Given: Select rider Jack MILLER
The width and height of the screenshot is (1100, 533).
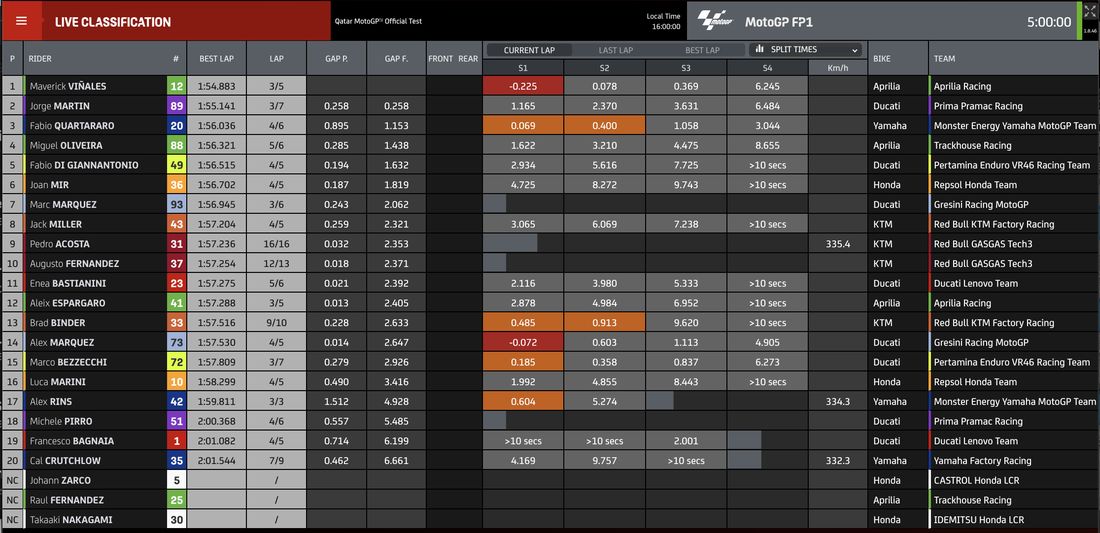Looking at the screenshot, I should tap(55, 224).
